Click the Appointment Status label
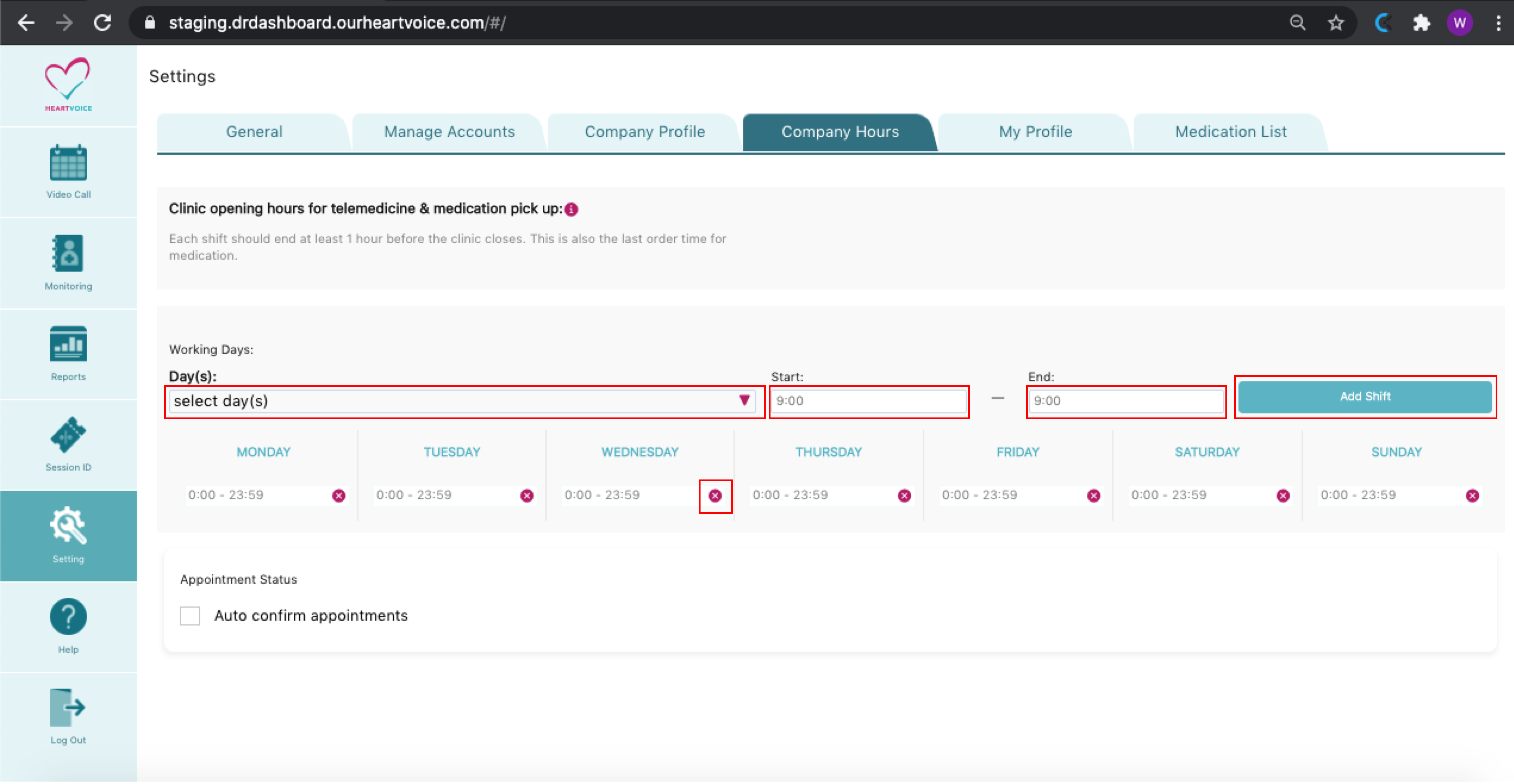 click(239, 580)
